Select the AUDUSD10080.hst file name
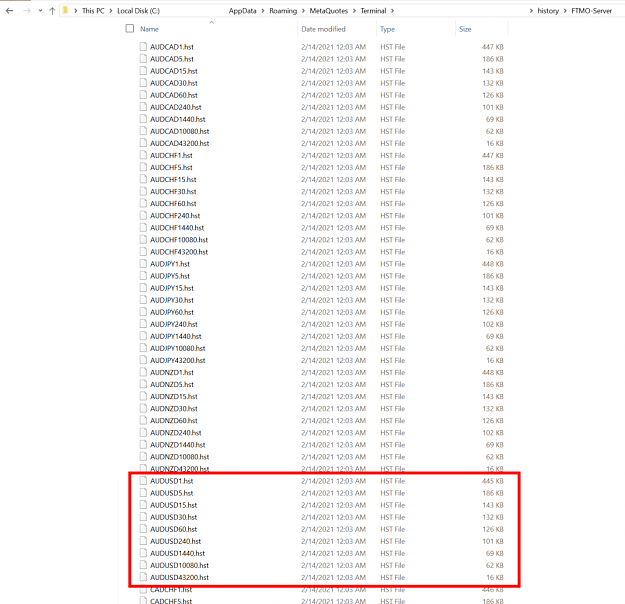 tap(179, 565)
